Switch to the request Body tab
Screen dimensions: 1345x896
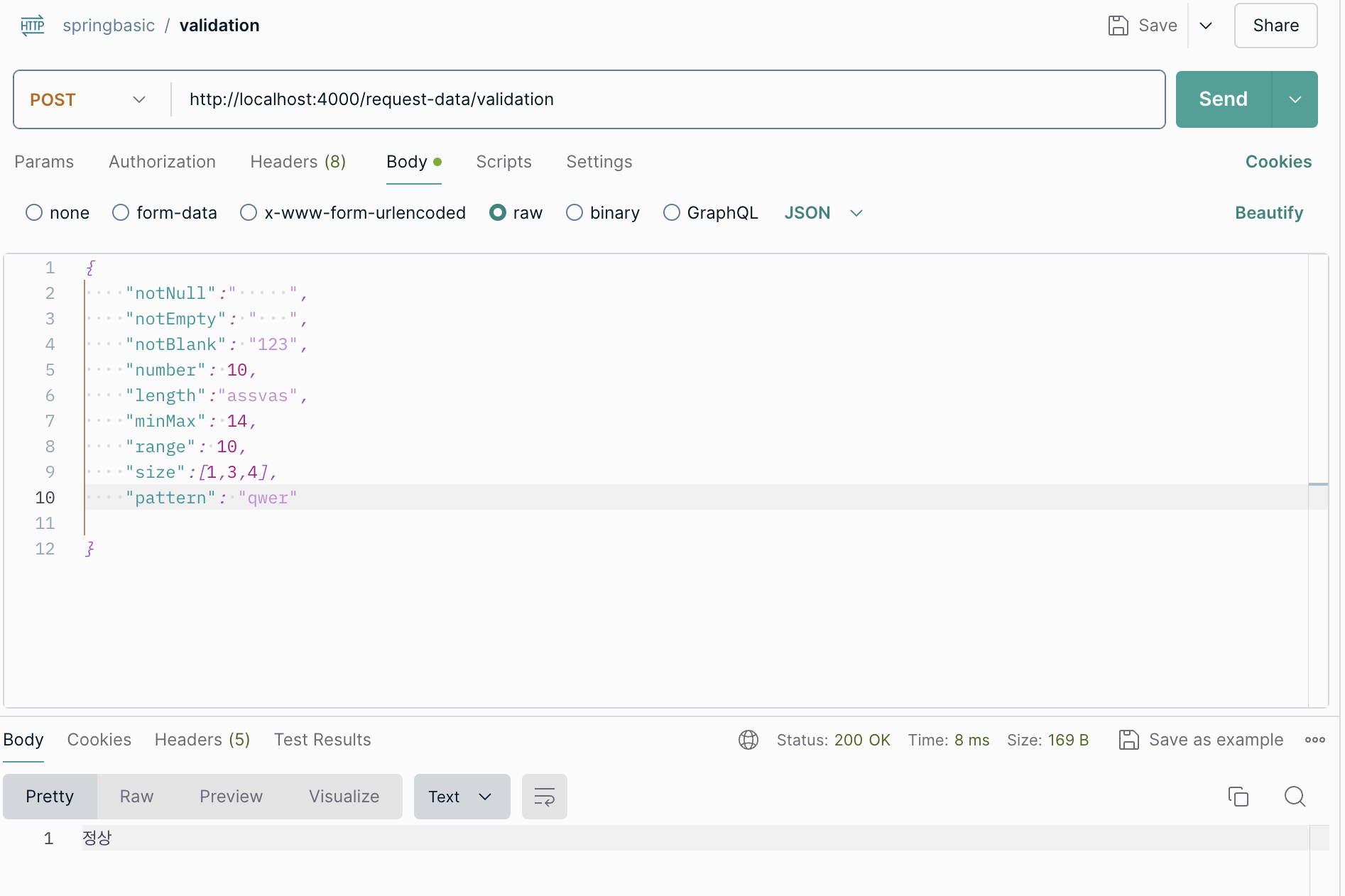pos(414,162)
